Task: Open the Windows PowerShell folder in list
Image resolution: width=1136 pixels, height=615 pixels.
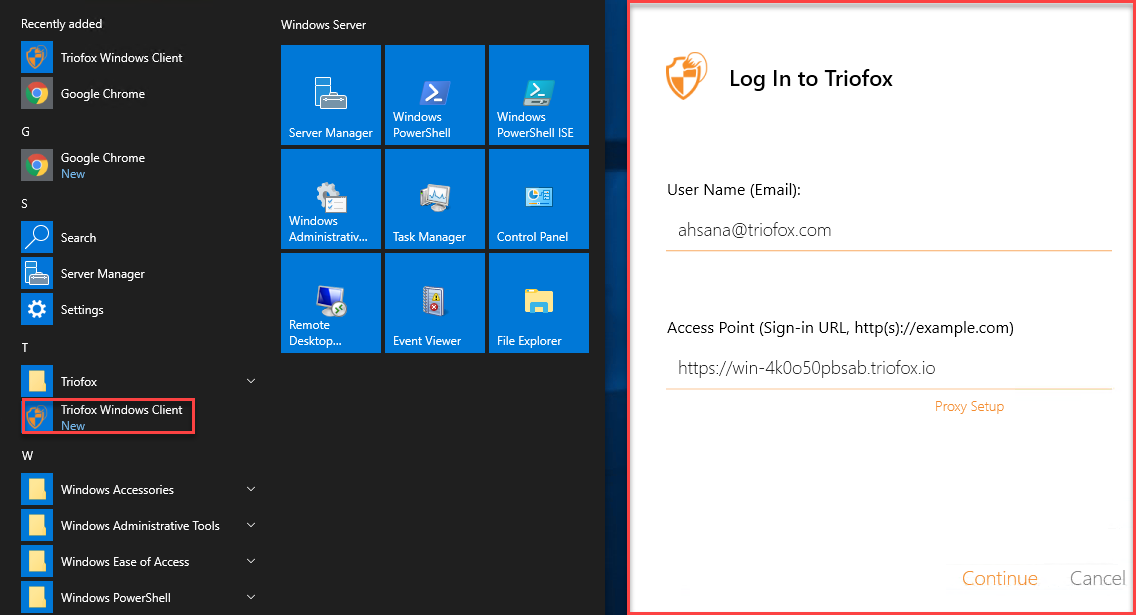Action: click(x=138, y=598)
